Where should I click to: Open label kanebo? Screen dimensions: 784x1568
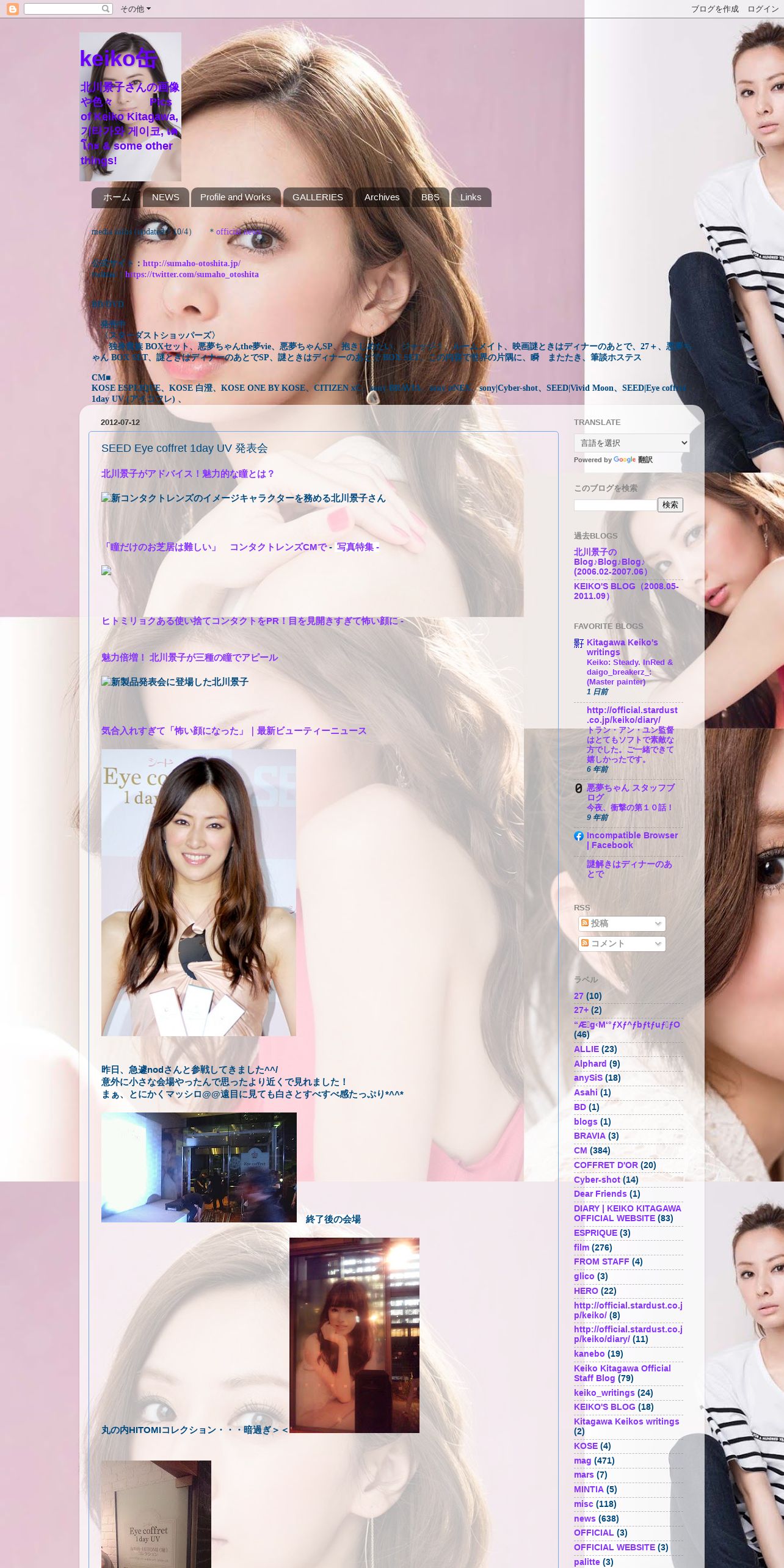pos(589,1354)
